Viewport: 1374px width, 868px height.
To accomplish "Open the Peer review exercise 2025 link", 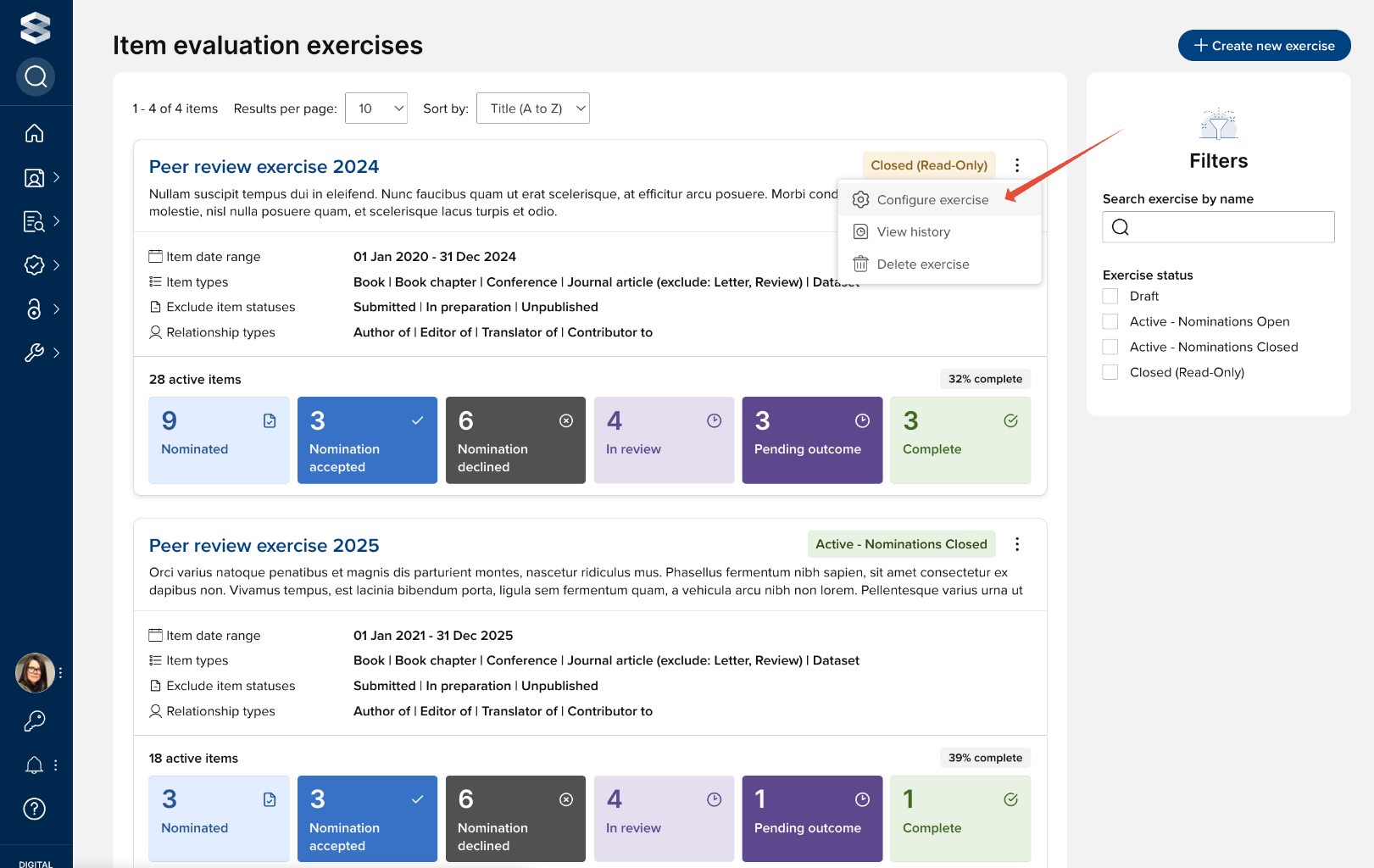I will [x=264, y=546].
